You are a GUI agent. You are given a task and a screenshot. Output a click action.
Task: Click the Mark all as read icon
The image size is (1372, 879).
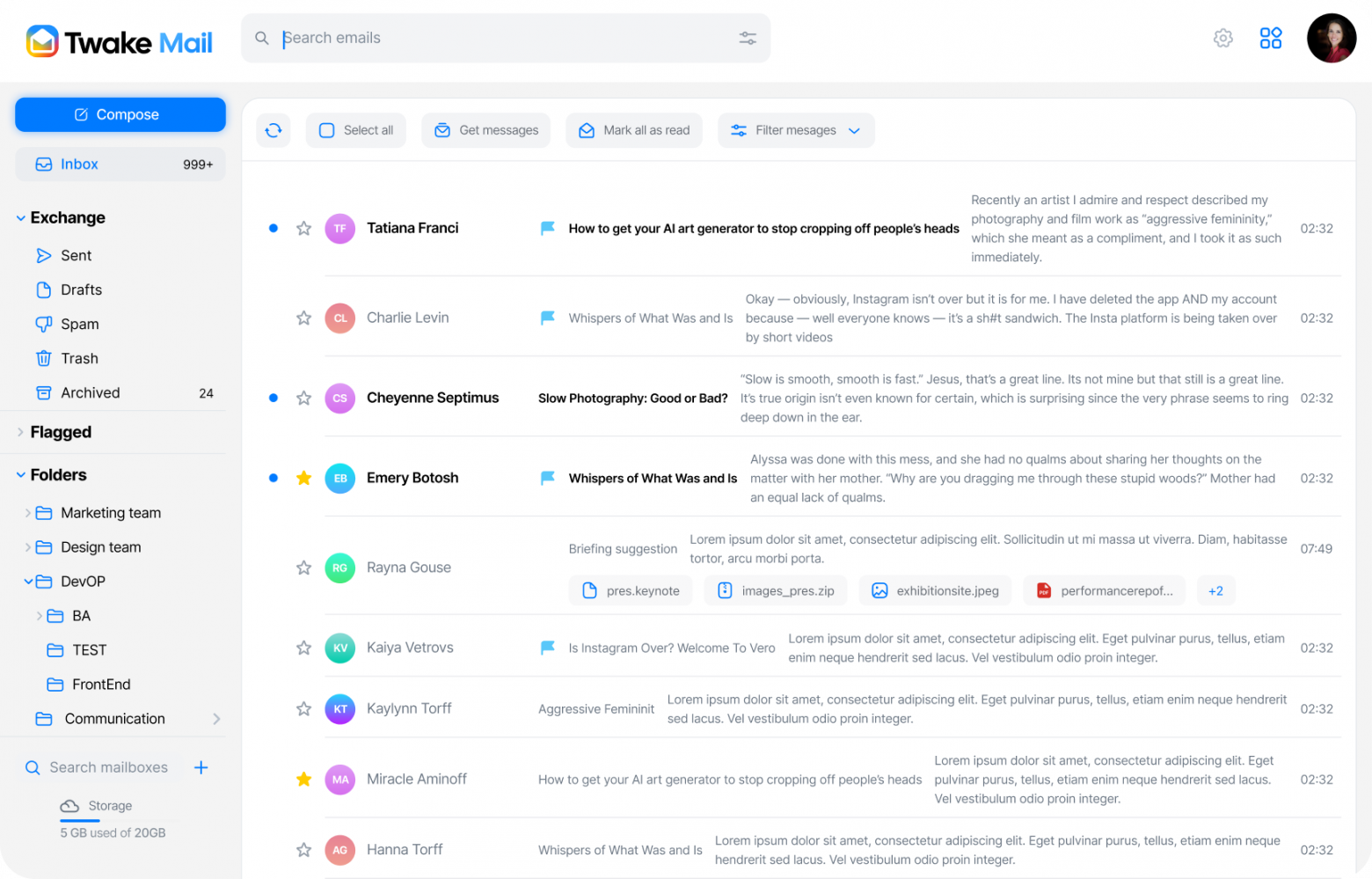click(x=586, y=129)
